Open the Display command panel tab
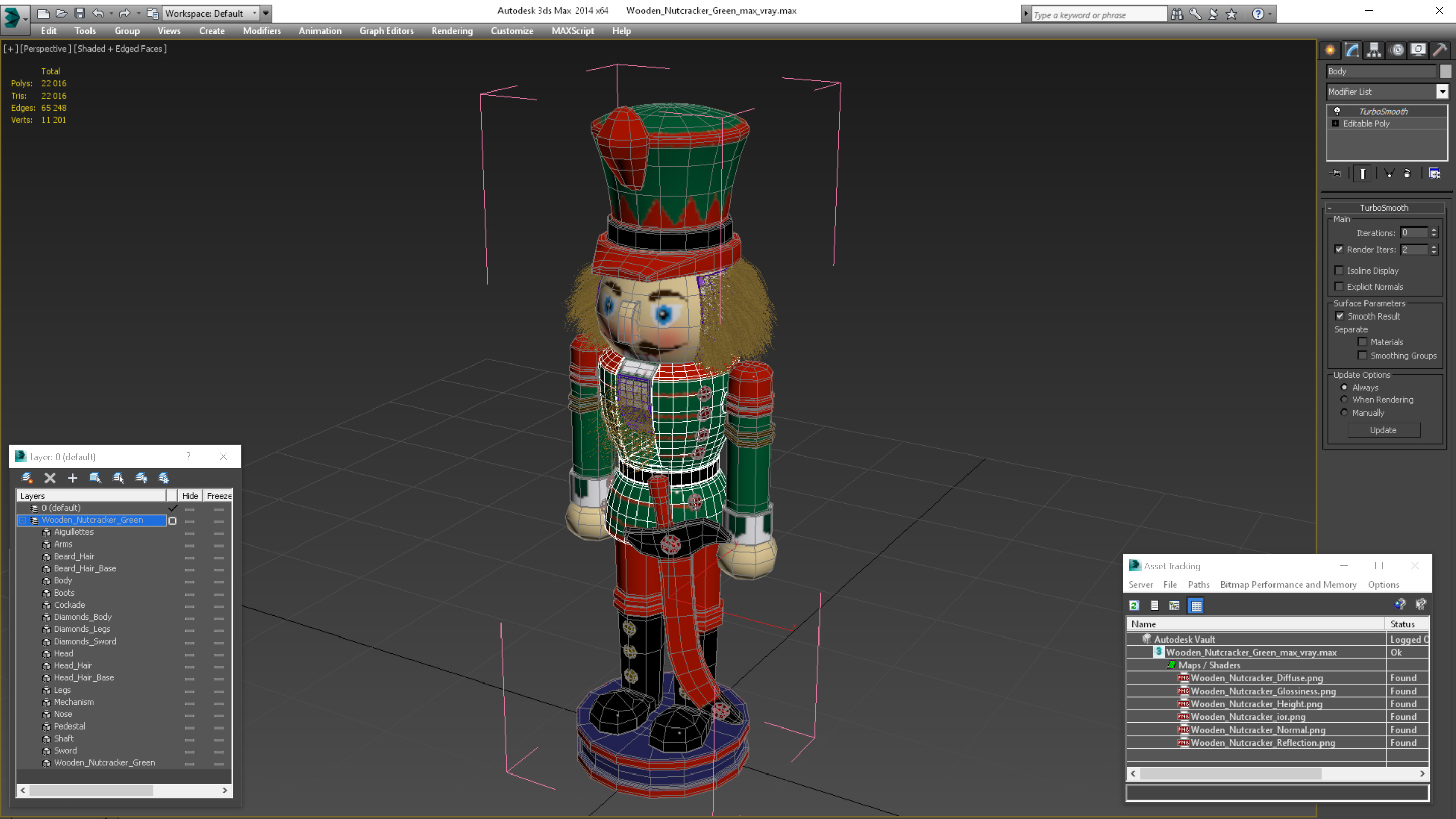 point(1418,51)
